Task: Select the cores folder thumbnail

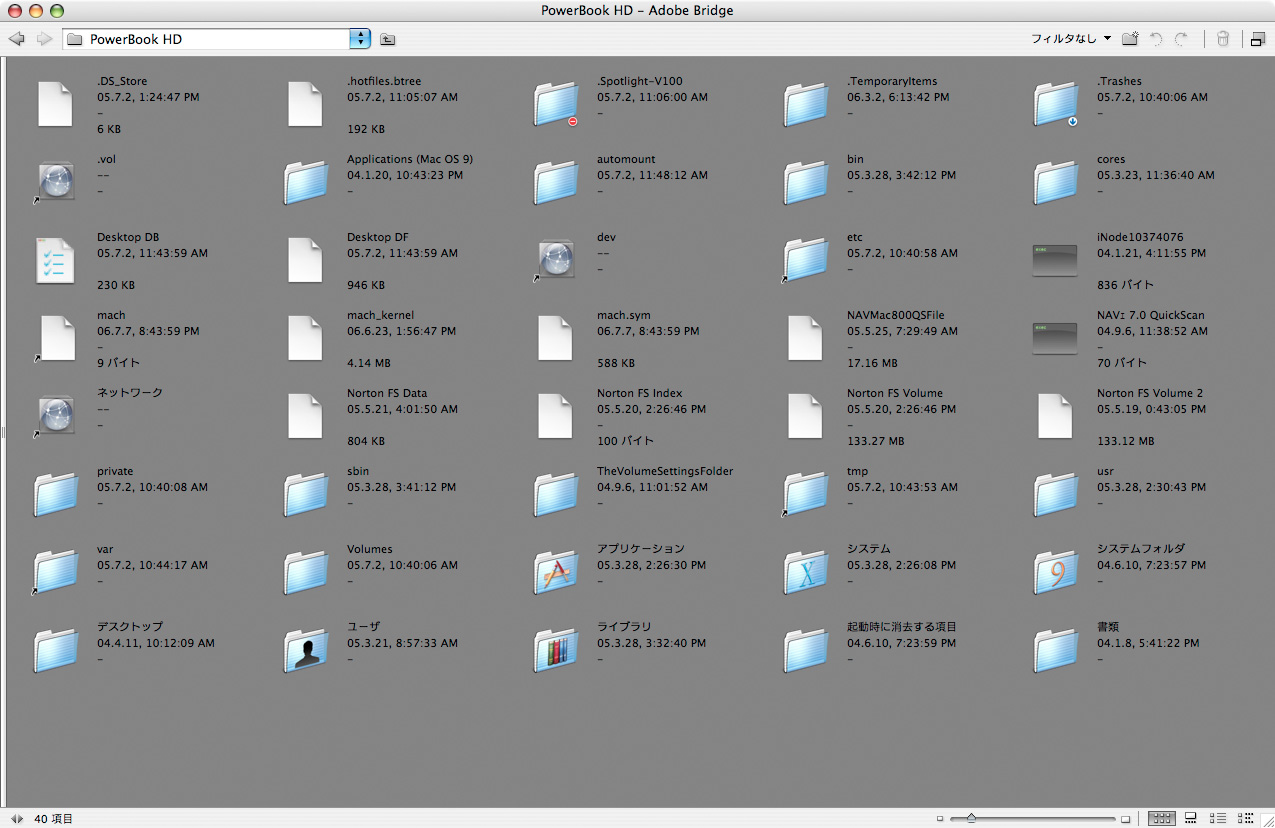Action: (x=1057, y=182)
